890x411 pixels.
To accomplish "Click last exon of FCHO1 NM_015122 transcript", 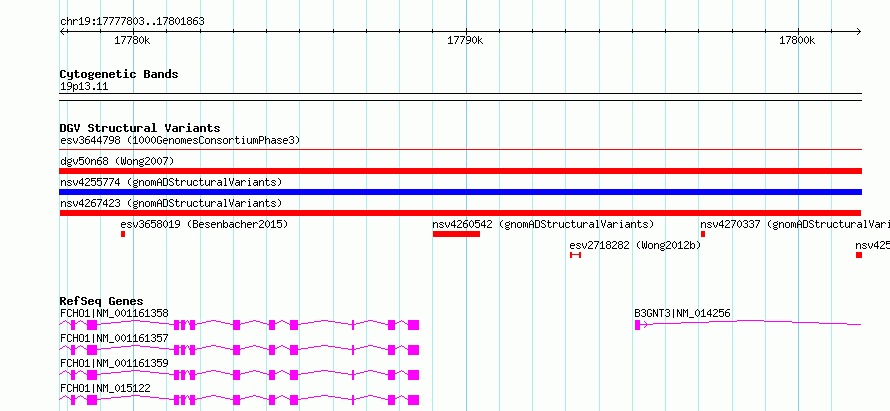I will point(413,400).
